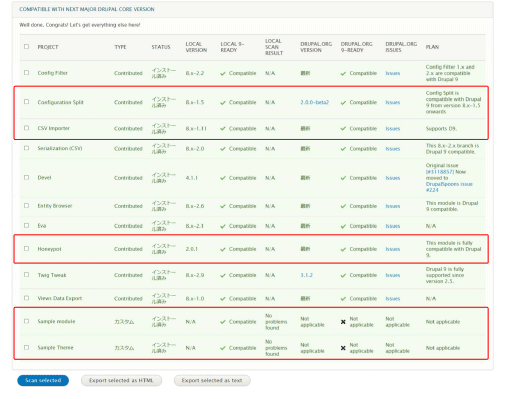Check the Eva row checkbox

click(x=26, y=225)
